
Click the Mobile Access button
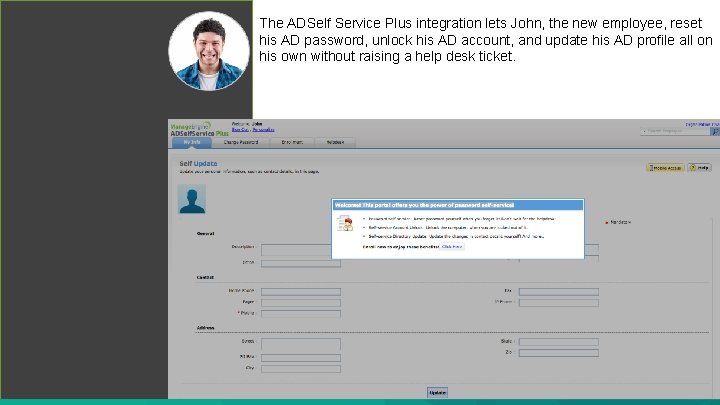(x=665, y=168)
